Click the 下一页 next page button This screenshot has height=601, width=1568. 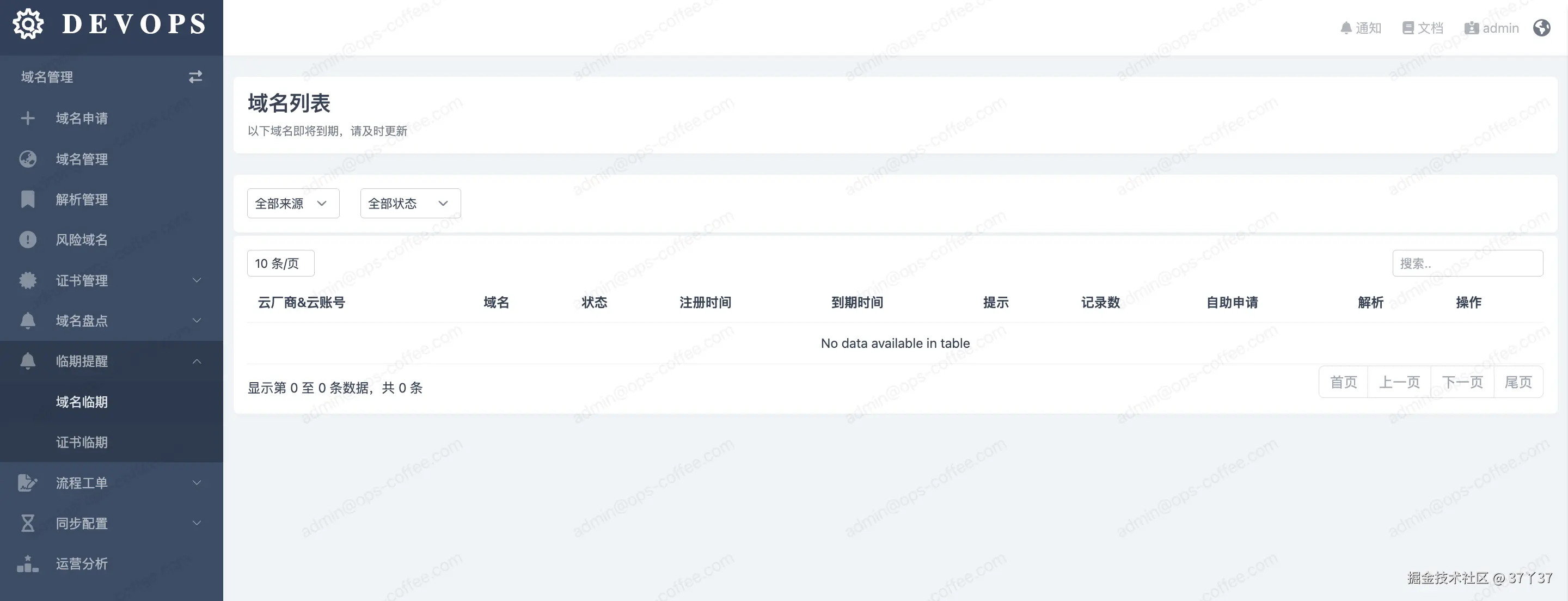pos(1463,382)
